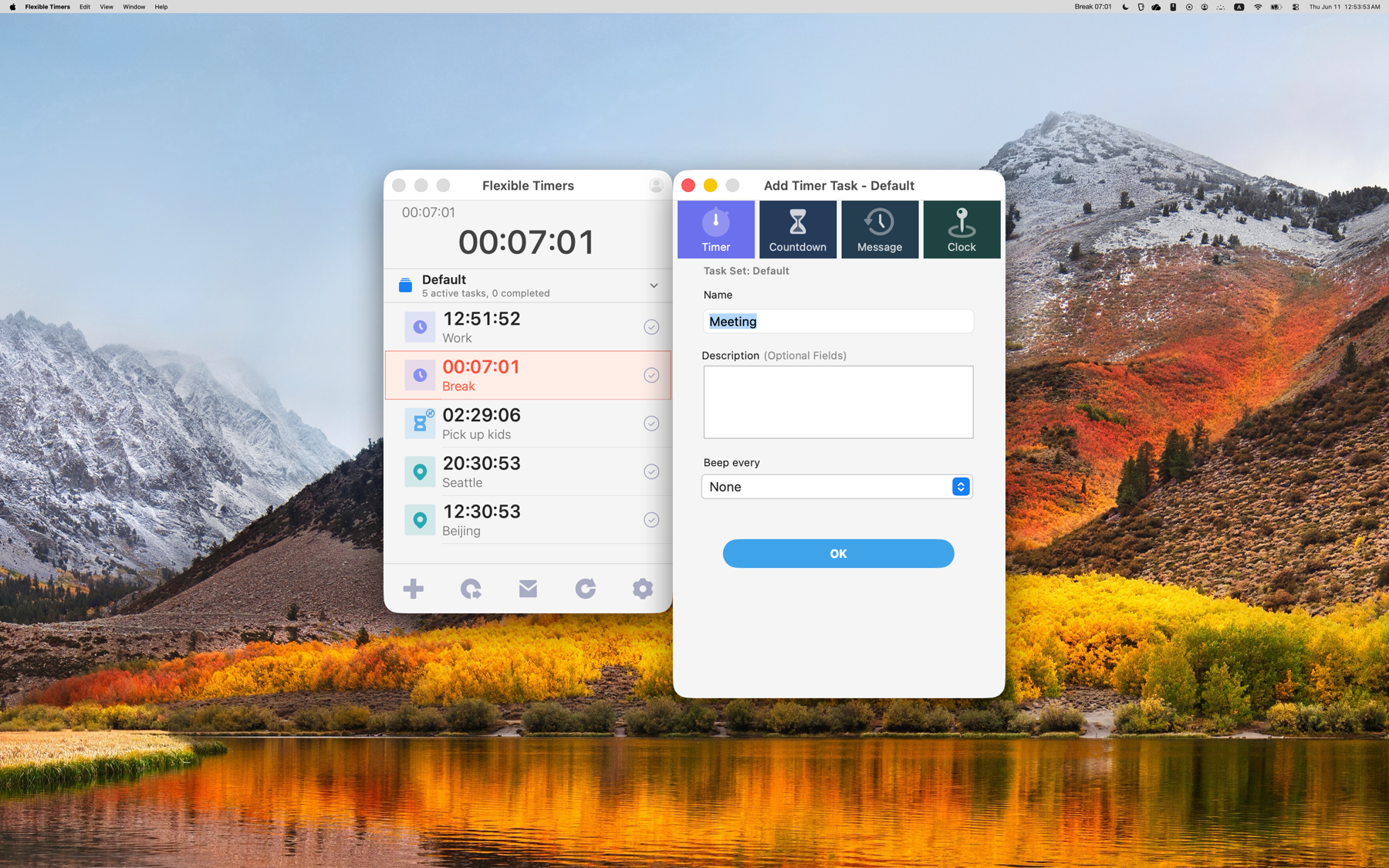Mark the Seattle clock task completed
Image resolution: width=1389 pixels, height=868 pixels.
pos(651,471)
